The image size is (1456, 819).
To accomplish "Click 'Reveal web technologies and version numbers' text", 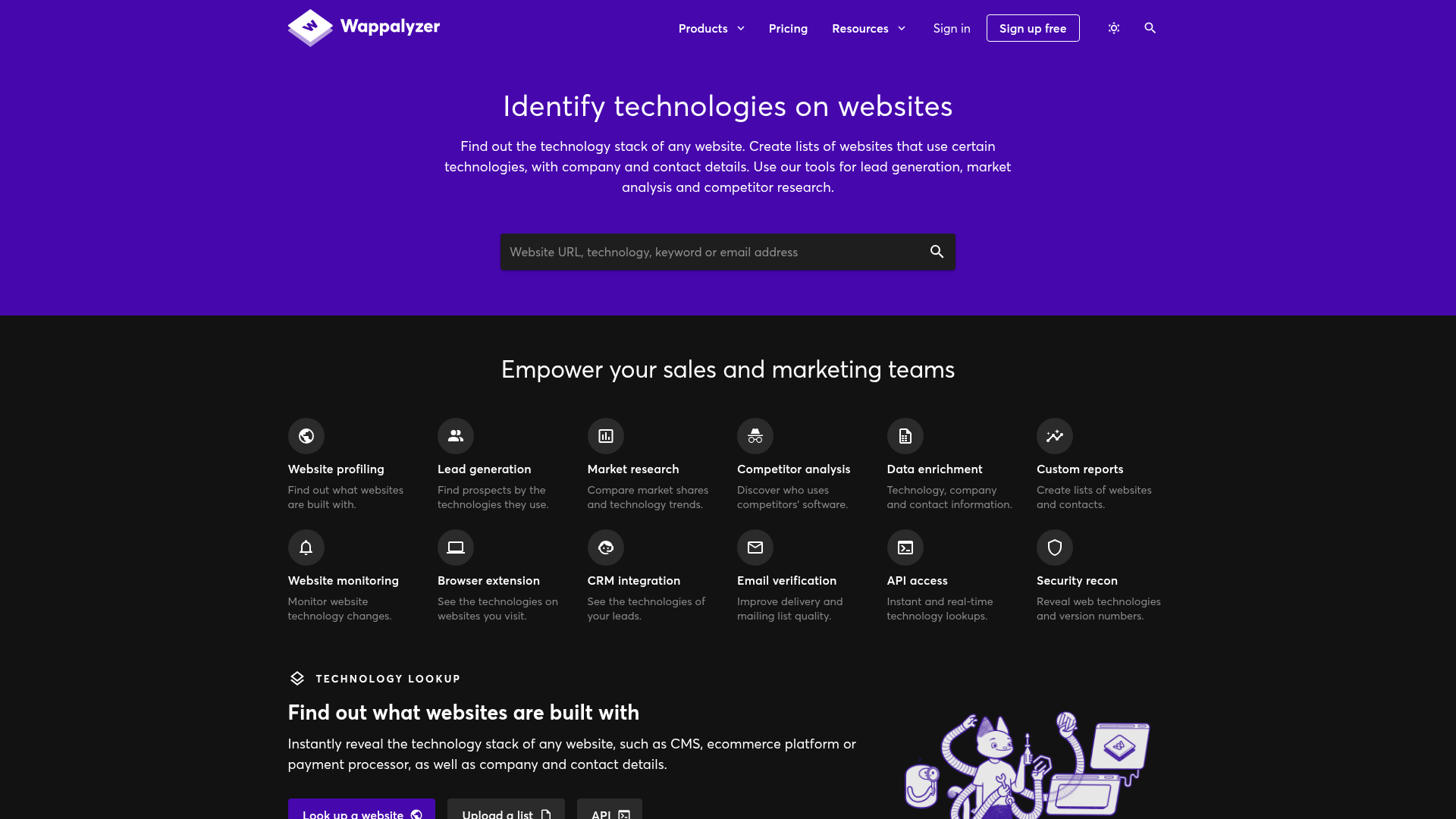I will (1099, 609).
